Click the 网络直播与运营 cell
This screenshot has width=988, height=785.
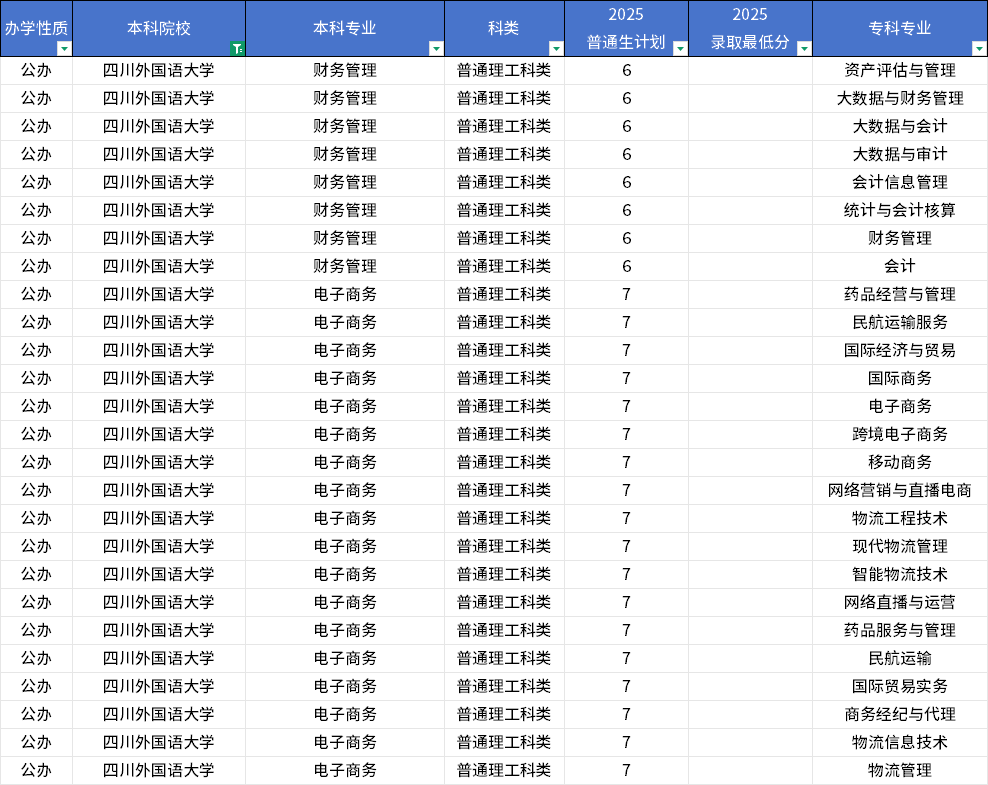[900, 602]
